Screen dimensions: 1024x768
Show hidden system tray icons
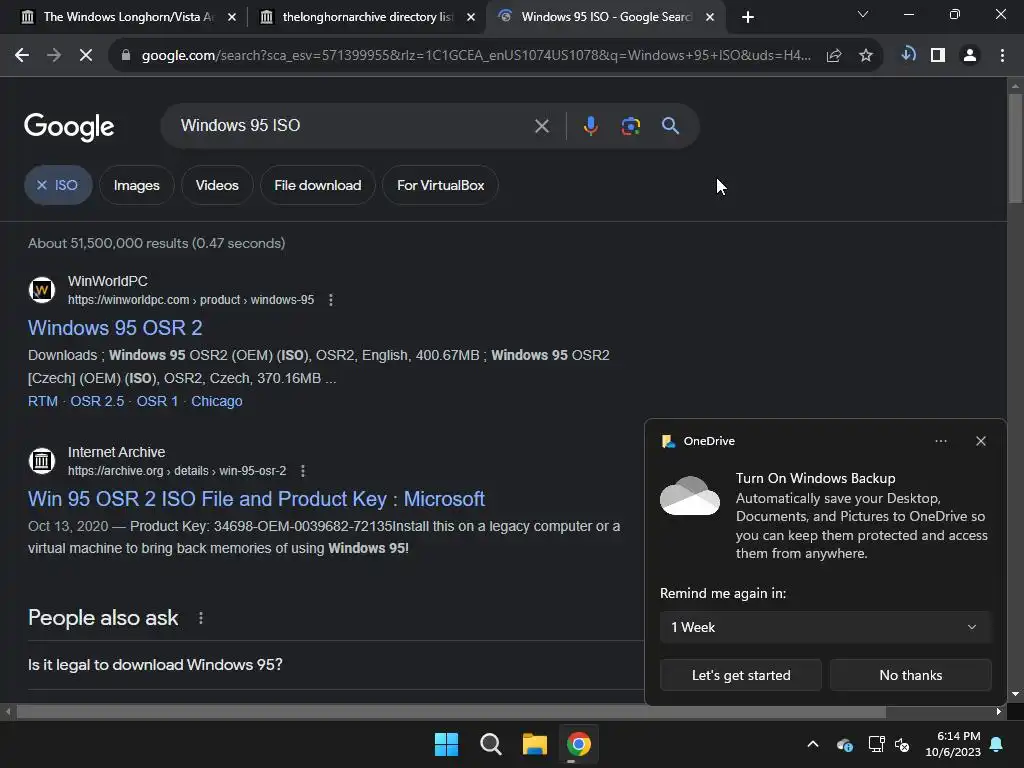pos(812,744)
